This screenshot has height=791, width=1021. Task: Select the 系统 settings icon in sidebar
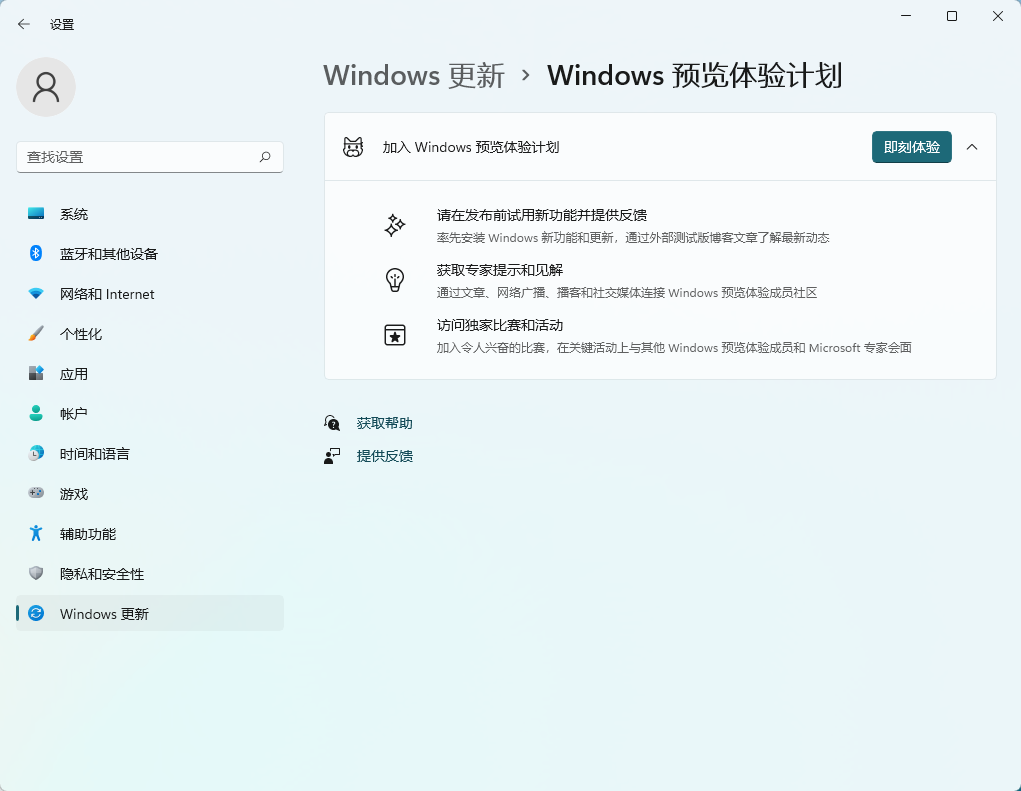34,213
